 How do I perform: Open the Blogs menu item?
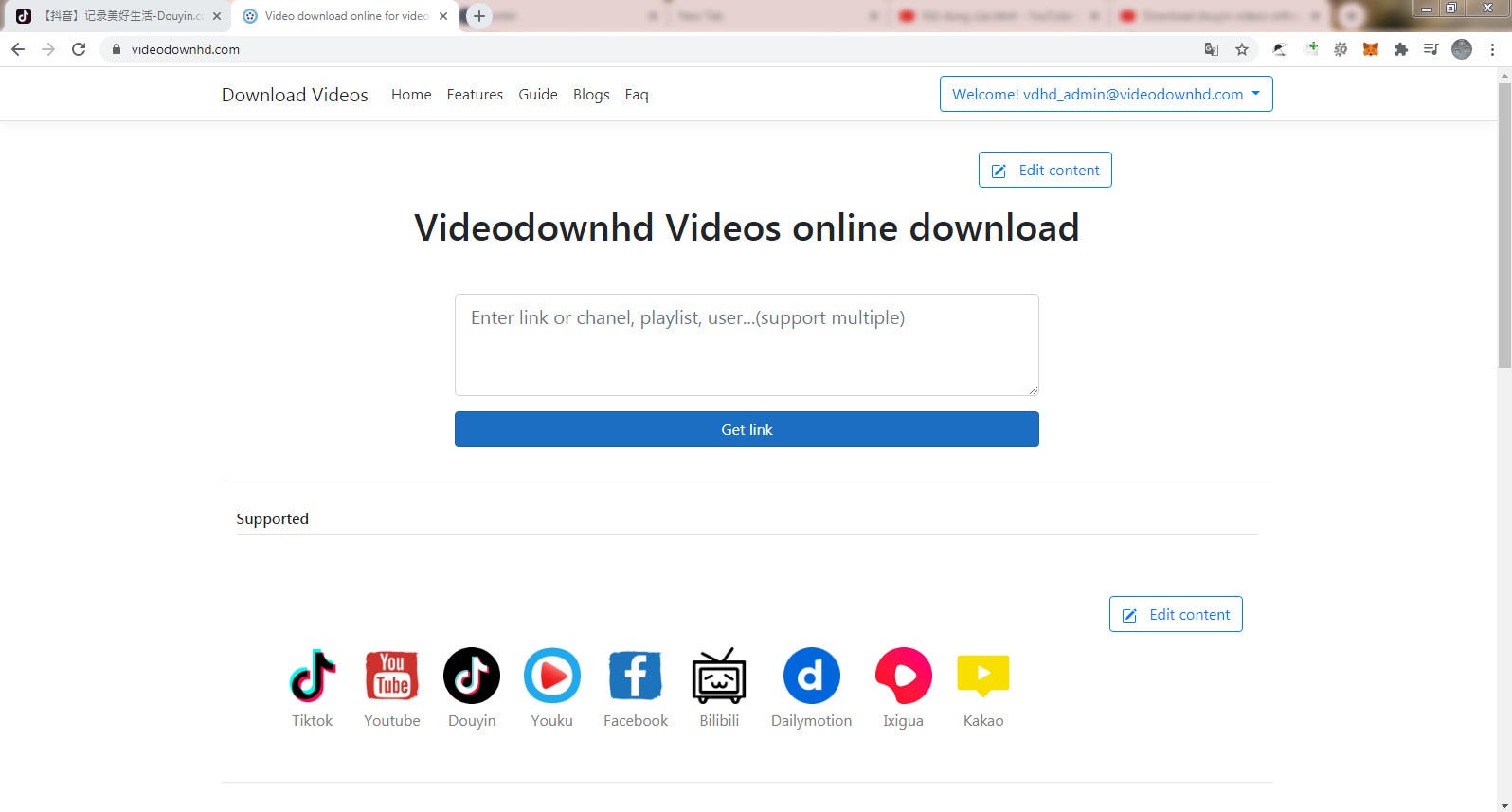click(591, 95)
